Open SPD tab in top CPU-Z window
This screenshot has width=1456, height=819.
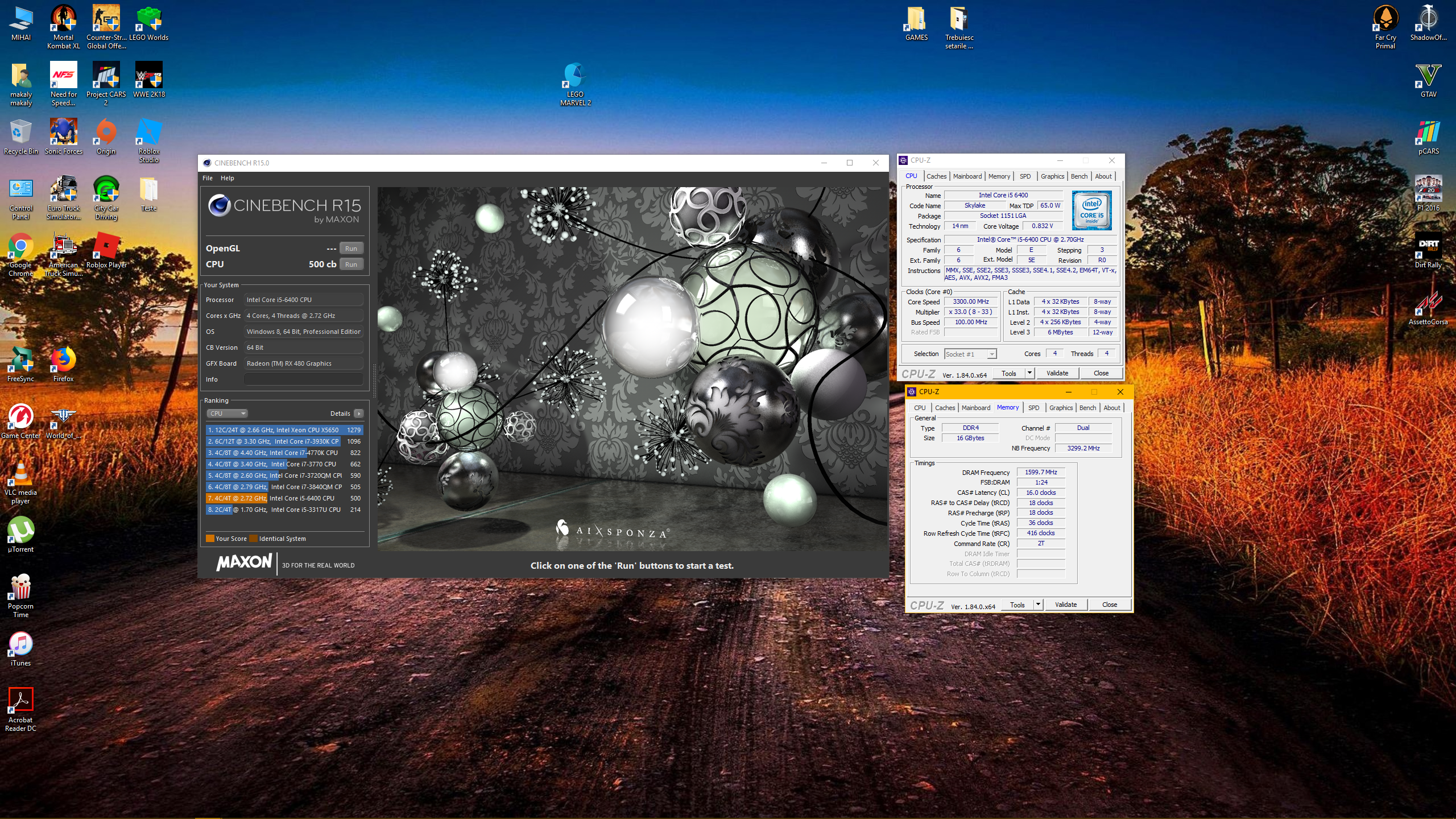click(x=1025, y=176)
